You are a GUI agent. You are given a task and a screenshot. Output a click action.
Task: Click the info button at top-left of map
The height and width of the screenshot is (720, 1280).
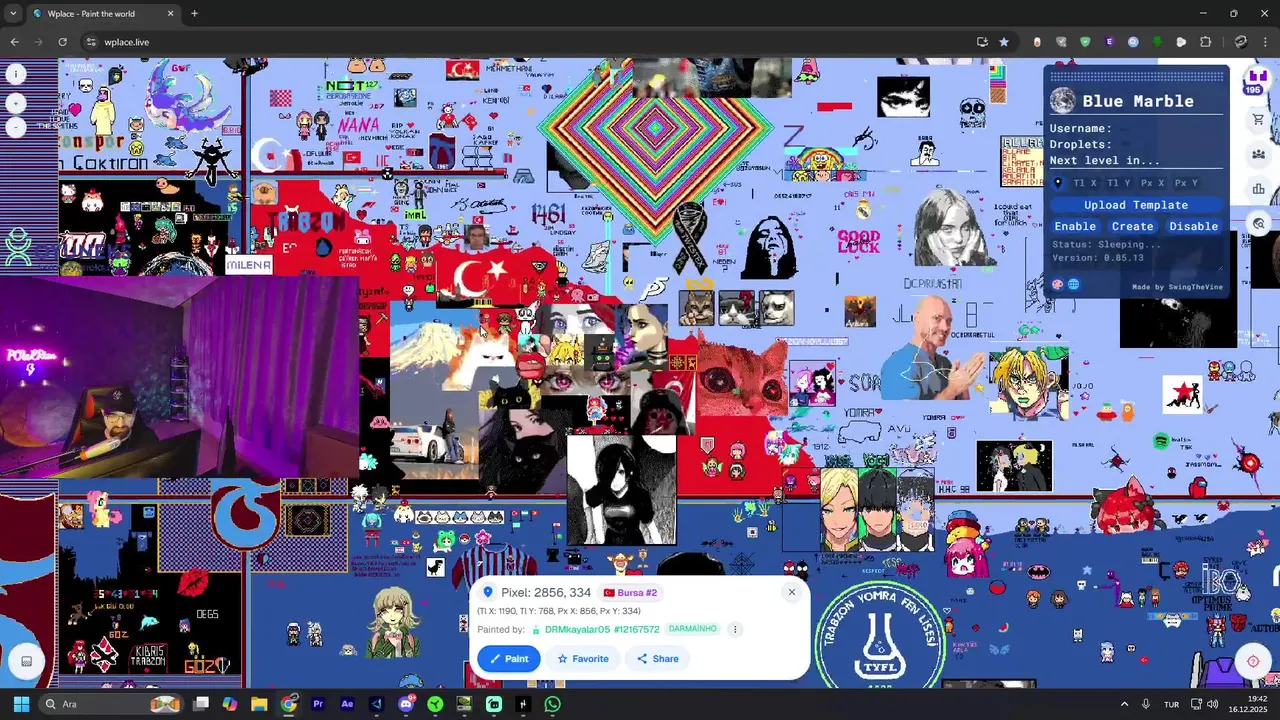point(15,74)
